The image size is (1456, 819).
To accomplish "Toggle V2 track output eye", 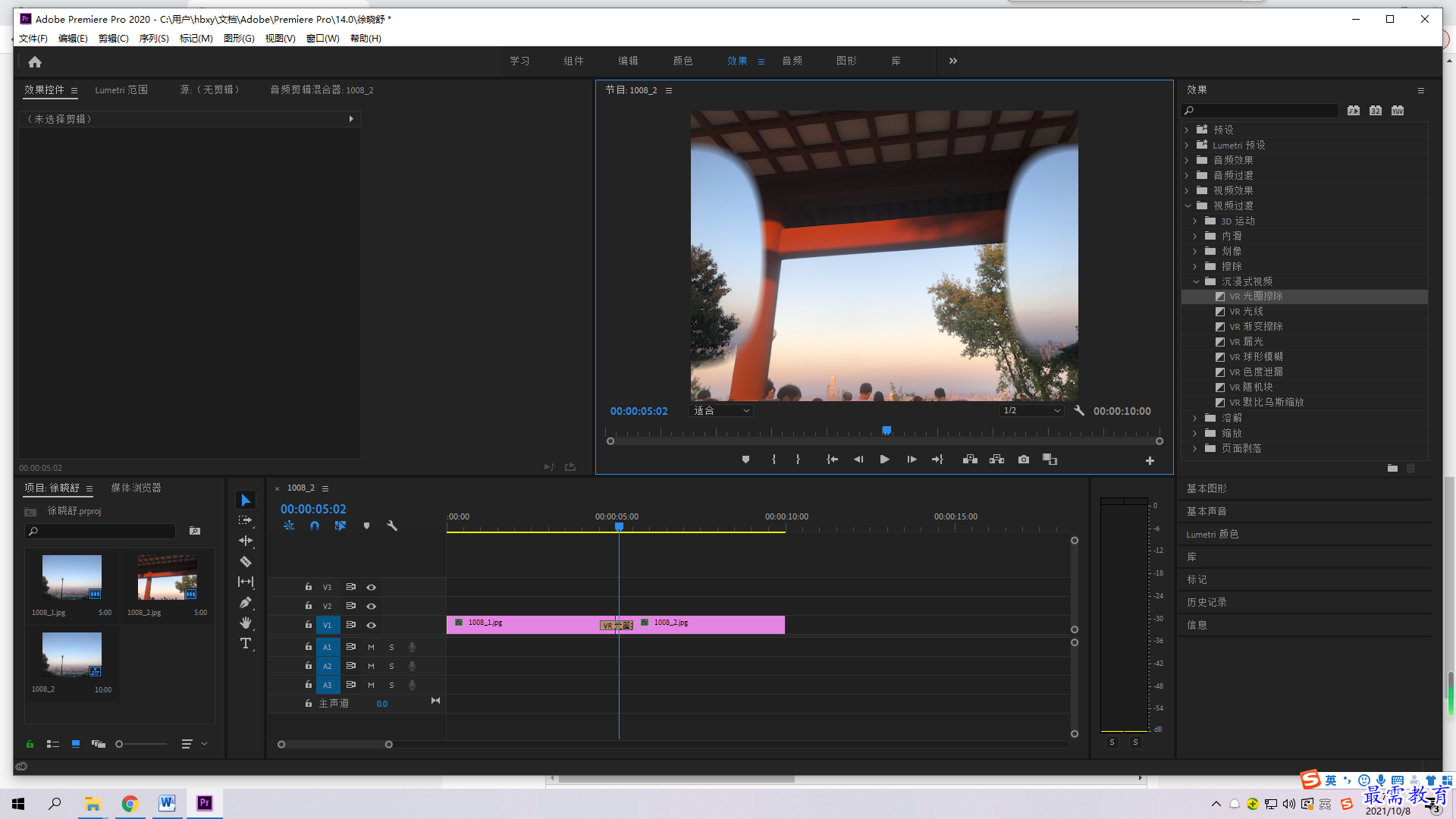I will point(372,606).
